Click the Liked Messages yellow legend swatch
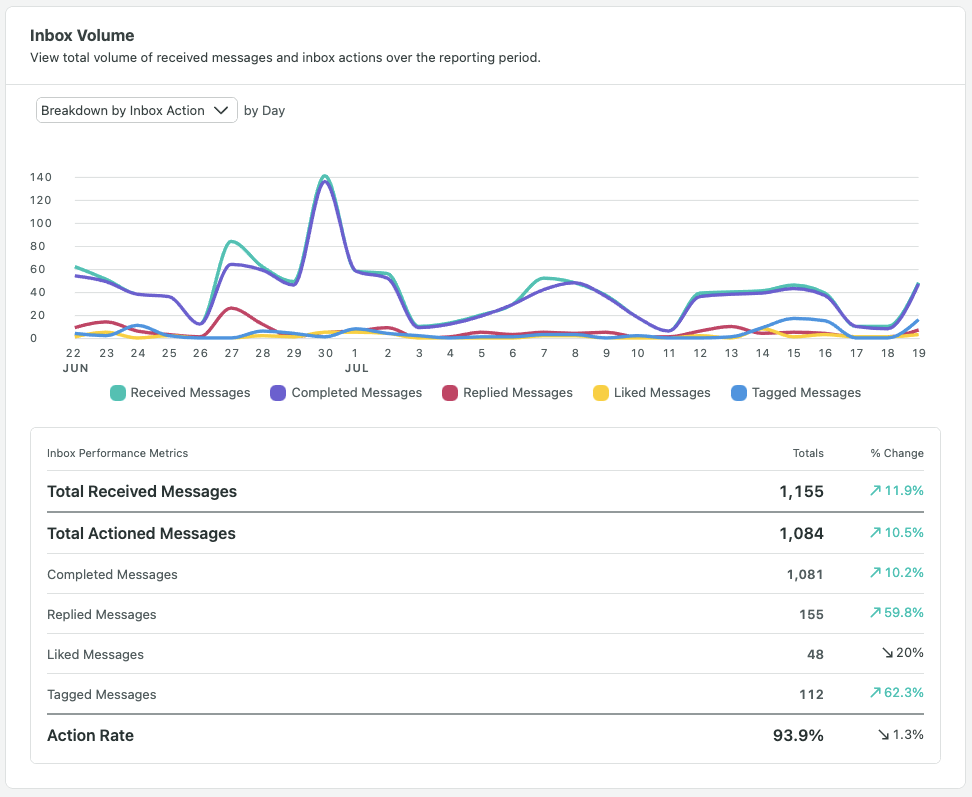 pyautogui.click(x=601, y=393)
